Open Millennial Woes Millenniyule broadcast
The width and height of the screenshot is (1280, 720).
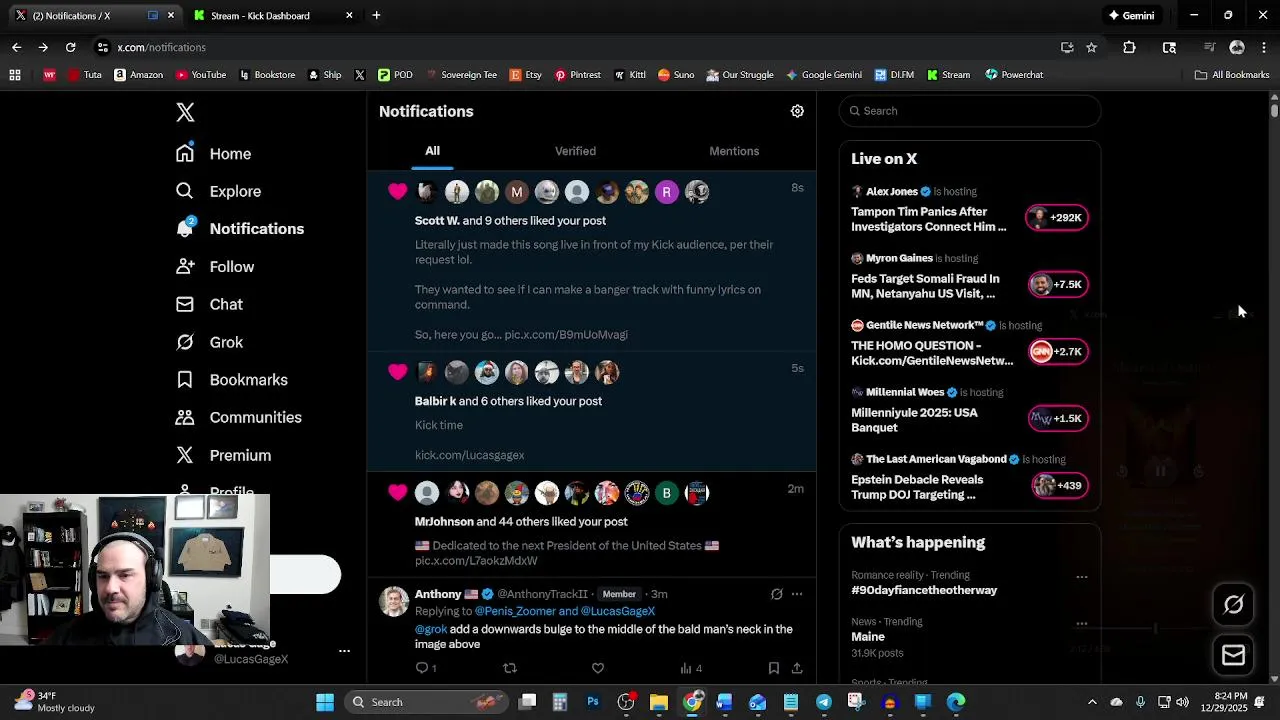click(969, 410)
